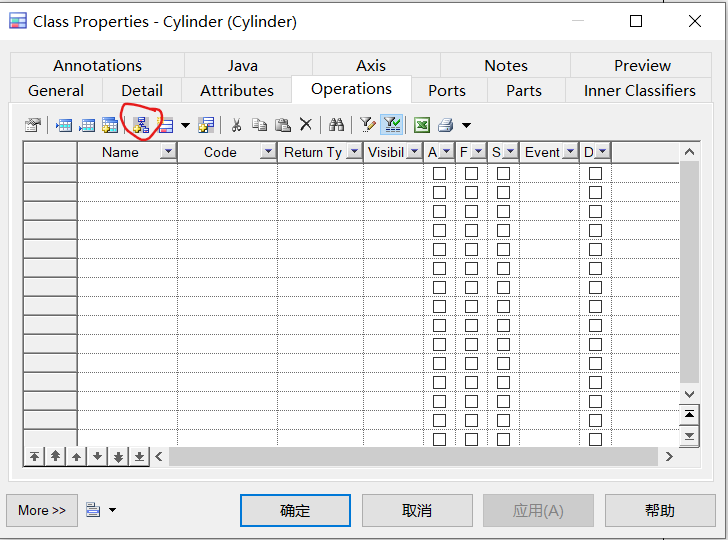
Task: Click the Delete X icon
Action: (306, 125)
